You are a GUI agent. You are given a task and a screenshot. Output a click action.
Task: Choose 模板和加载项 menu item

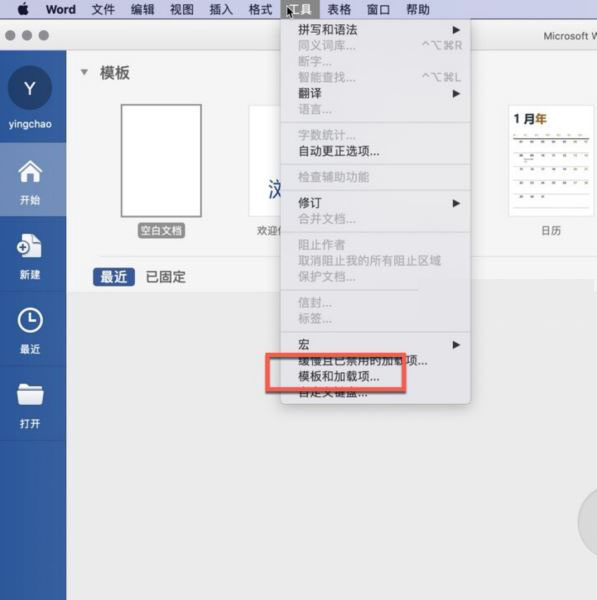pos(375,377)
